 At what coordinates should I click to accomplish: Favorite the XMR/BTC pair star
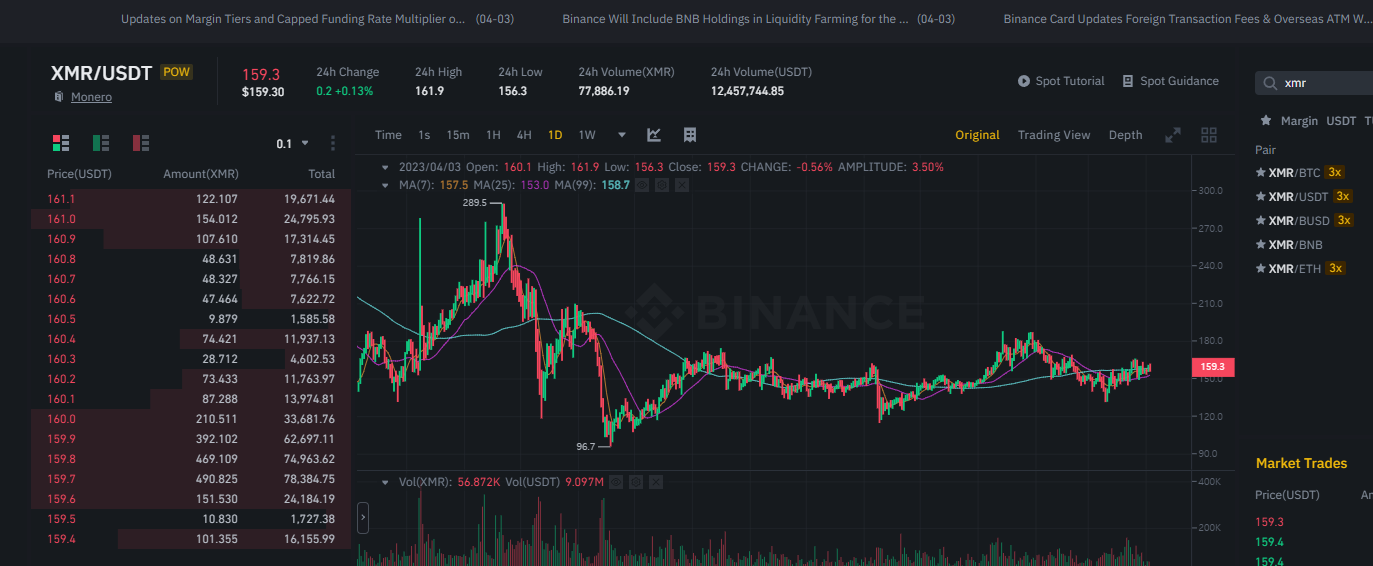pos(1261,172)
